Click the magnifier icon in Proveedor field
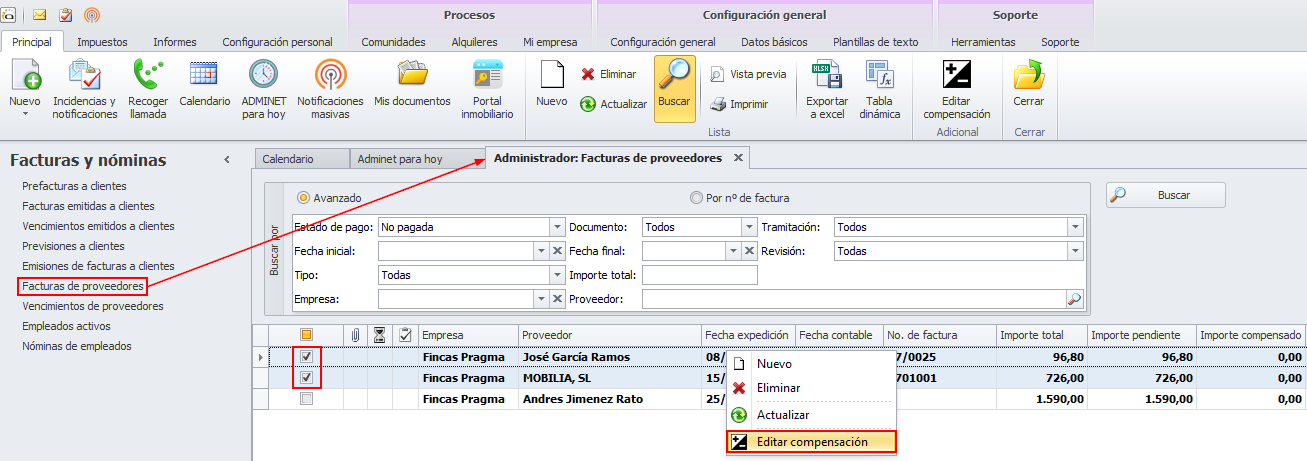 (x=1074, y=299)
